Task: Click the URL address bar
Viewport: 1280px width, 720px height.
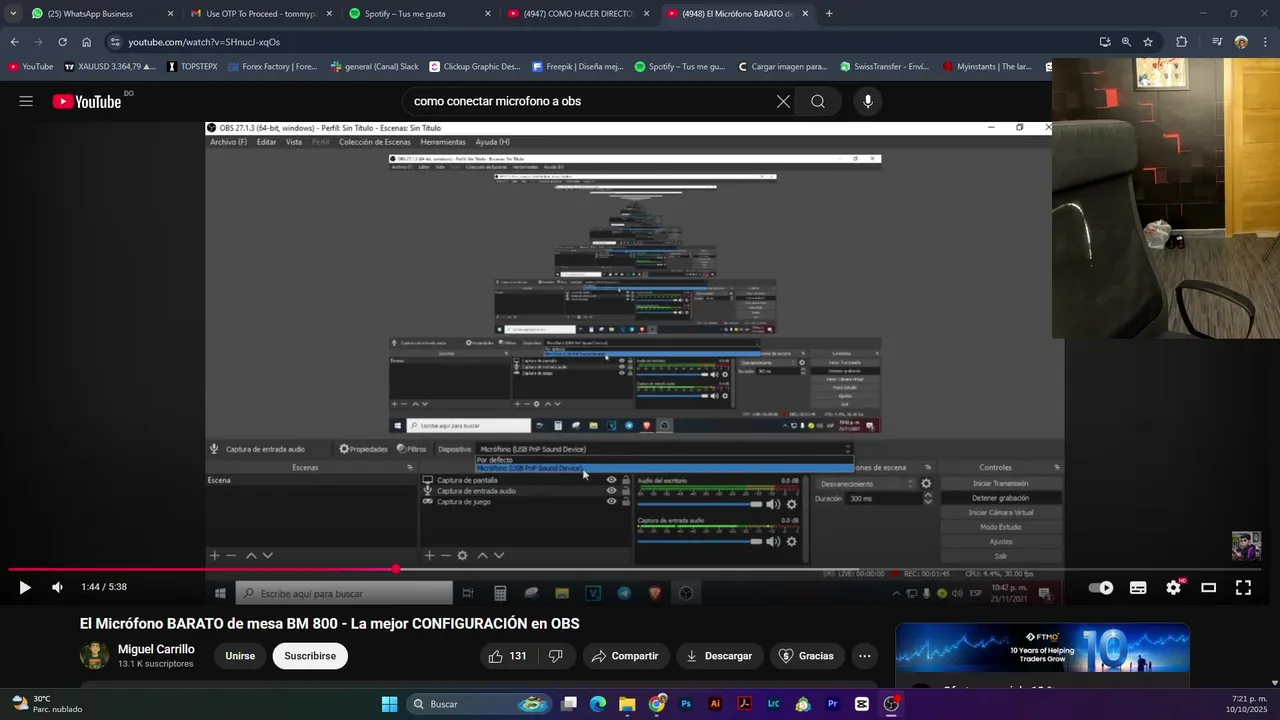Action: click(x=600, y=42)
